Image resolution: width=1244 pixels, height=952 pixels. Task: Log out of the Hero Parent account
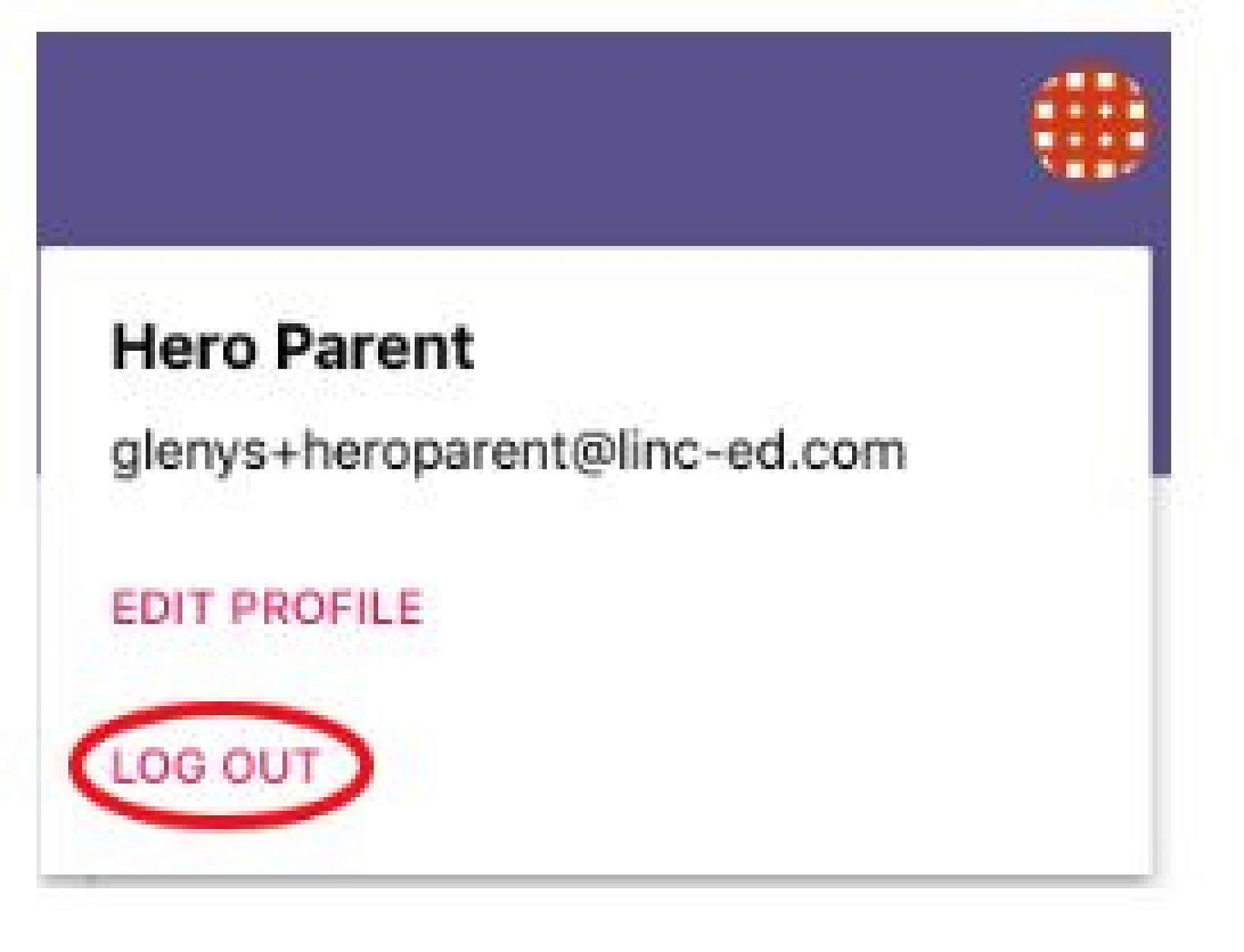tap(215, 765)
